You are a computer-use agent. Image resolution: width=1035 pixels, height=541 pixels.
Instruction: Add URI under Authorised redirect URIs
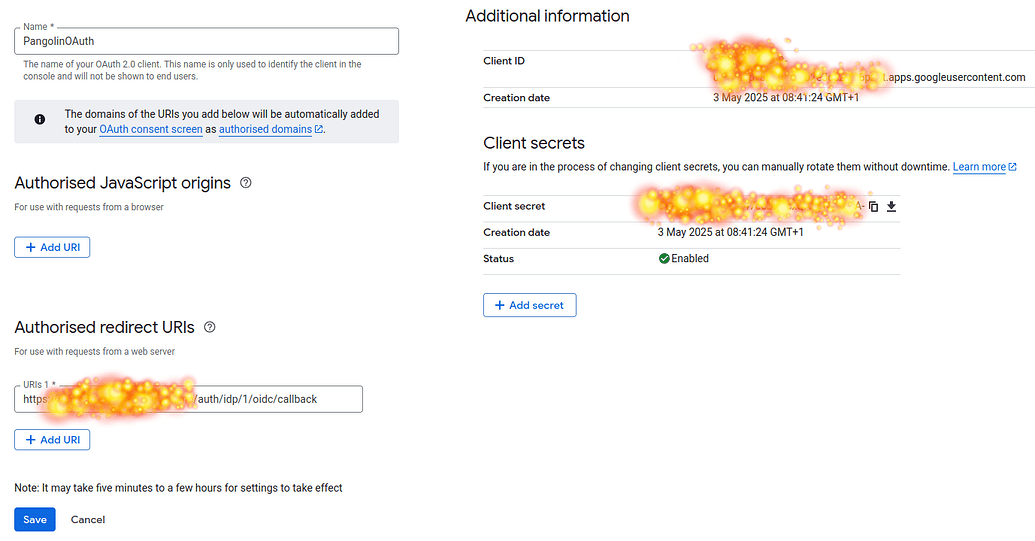(52, 440)
